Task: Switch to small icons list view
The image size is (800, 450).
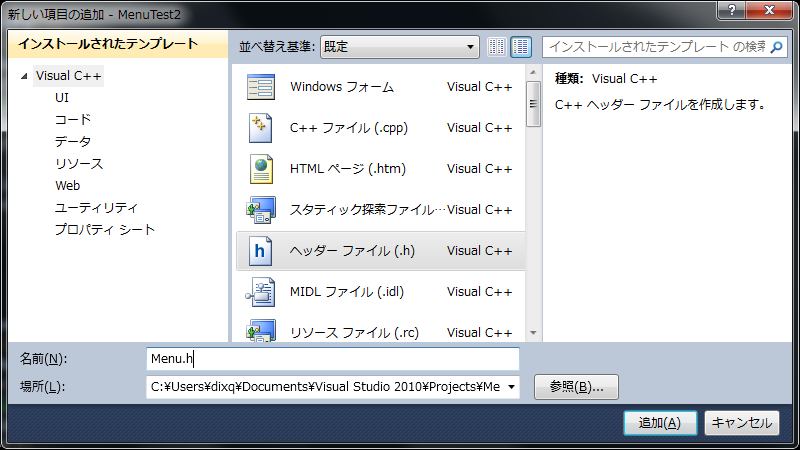Action: (497, 47)
